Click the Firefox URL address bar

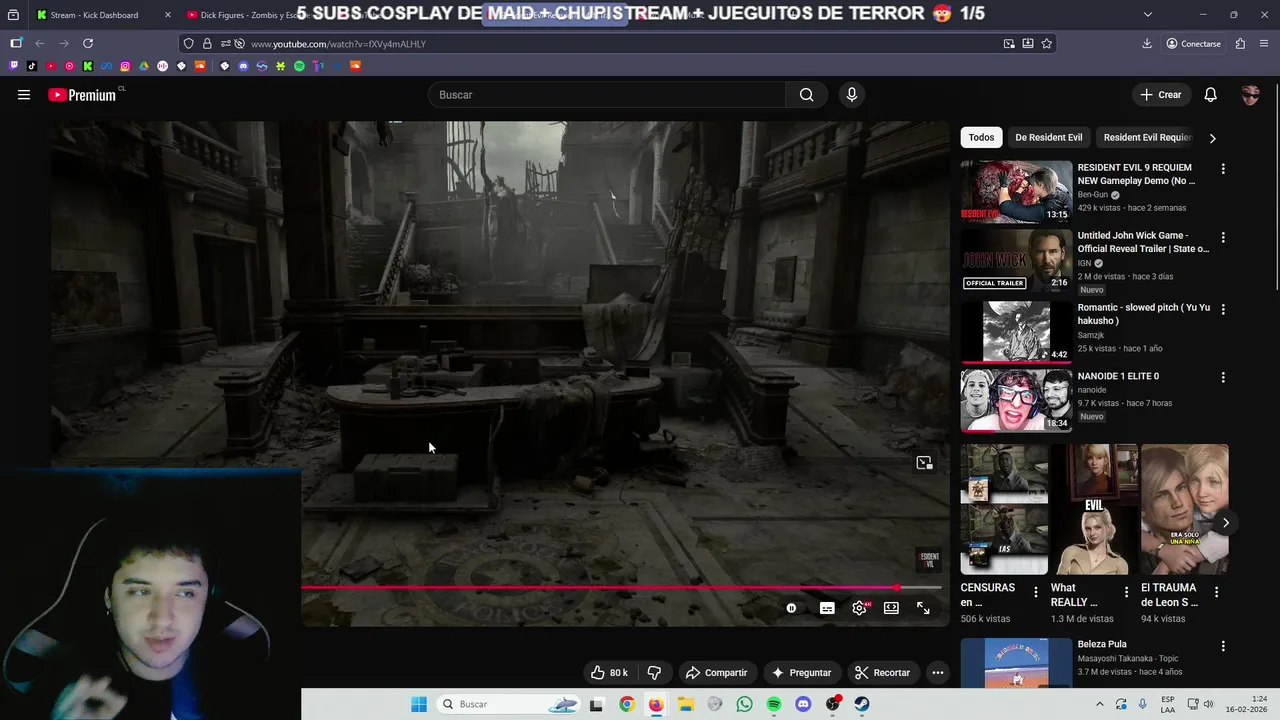coord(620,44)
